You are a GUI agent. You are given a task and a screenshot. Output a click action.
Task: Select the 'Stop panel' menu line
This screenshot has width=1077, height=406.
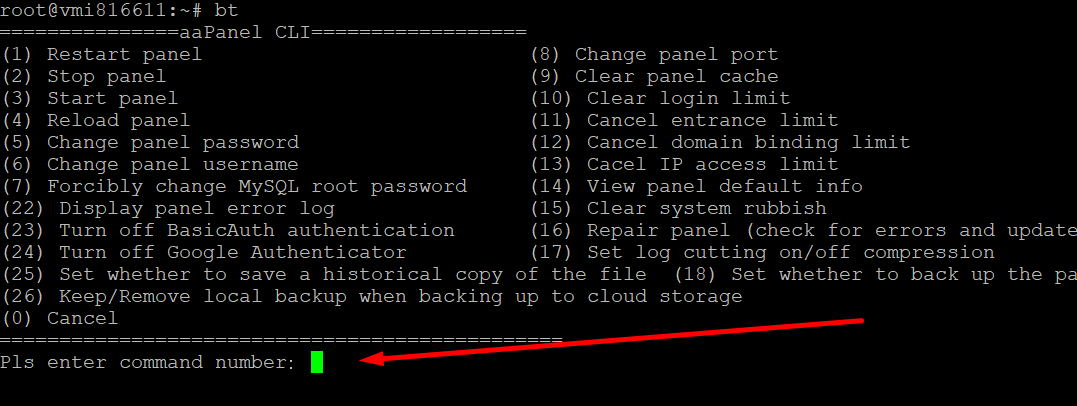coord(84,76)
